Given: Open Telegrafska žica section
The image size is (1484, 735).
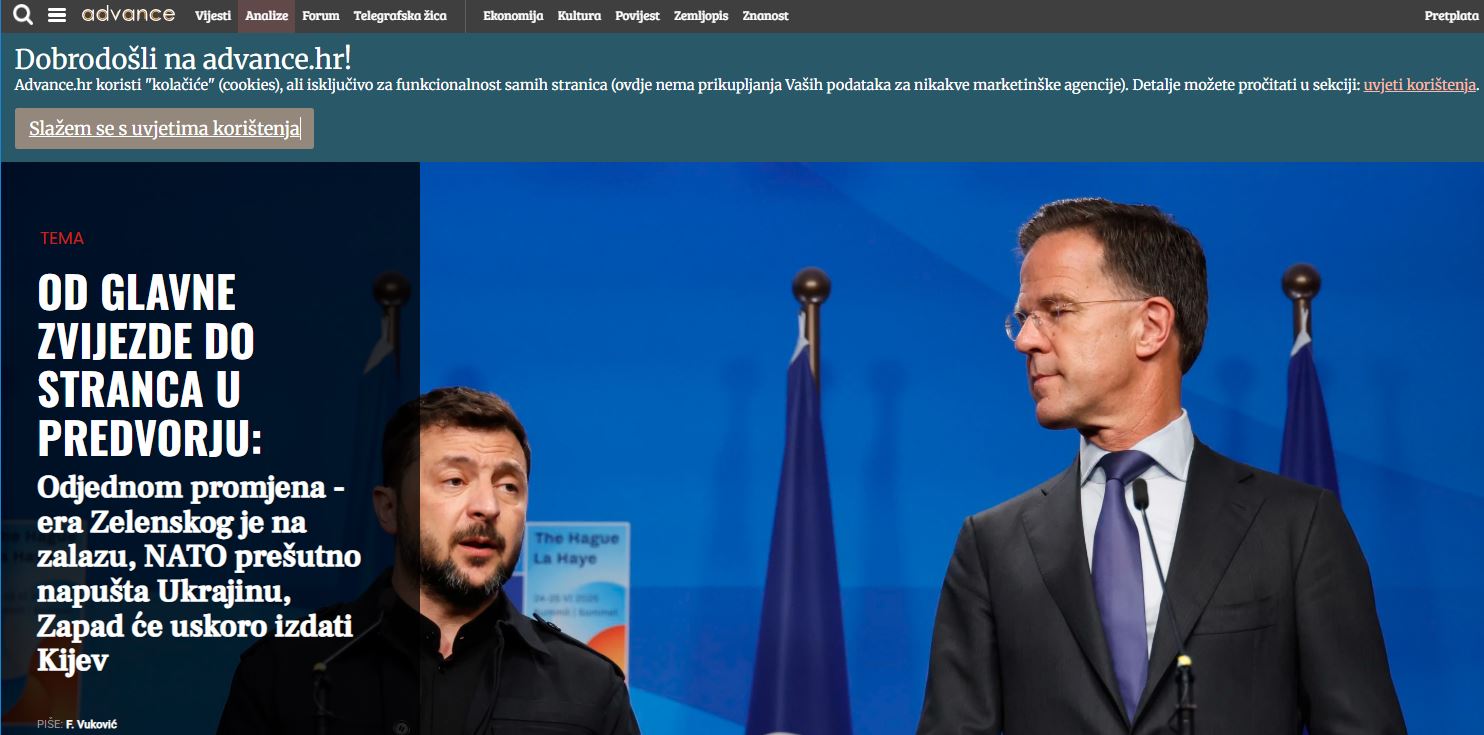Looking at the screenshot, I should [x=400, y=16].
